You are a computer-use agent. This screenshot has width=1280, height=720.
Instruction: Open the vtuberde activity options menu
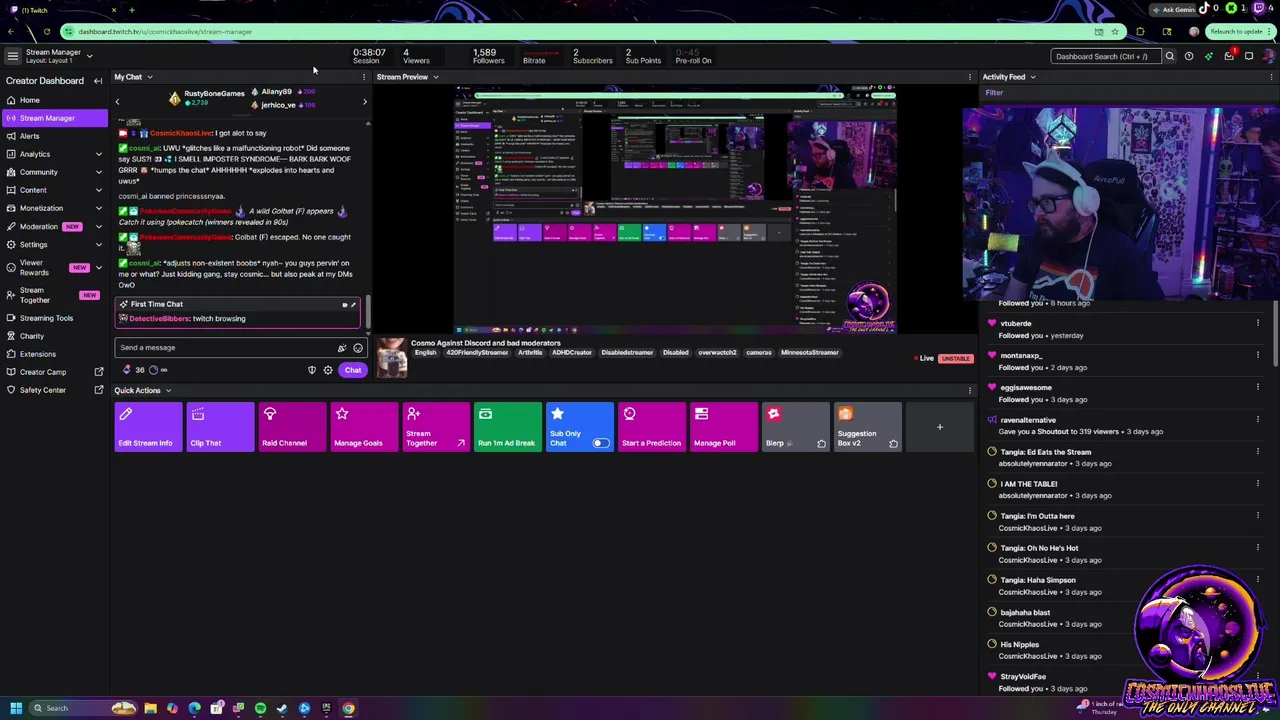pyautogui.click(x=1258, y=323)
